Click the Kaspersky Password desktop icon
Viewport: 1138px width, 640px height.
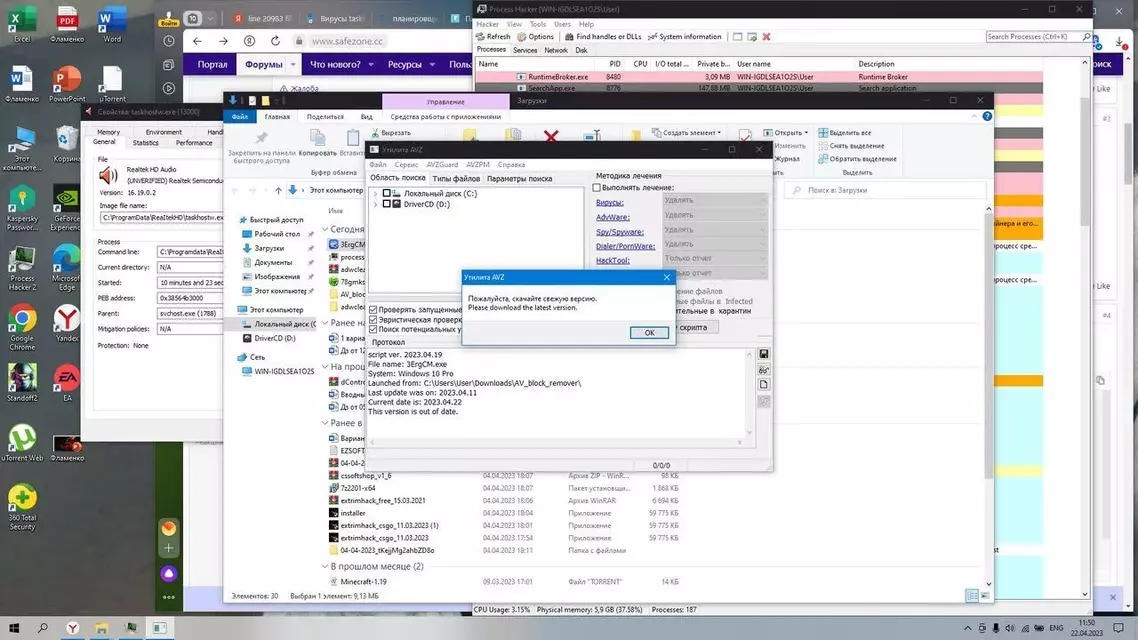pos(22,209)
